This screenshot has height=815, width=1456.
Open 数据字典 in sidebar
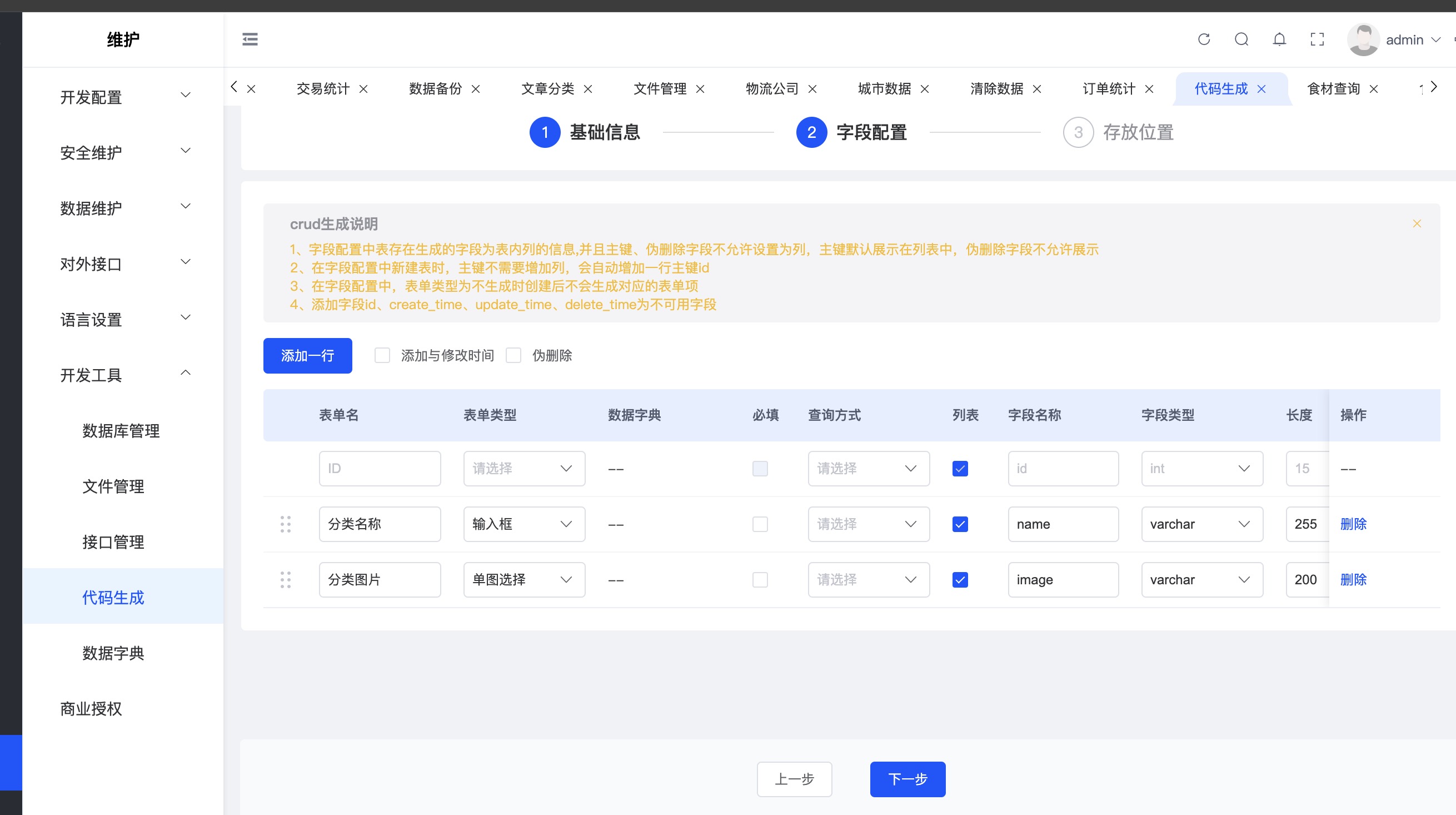tap(123, 653)
